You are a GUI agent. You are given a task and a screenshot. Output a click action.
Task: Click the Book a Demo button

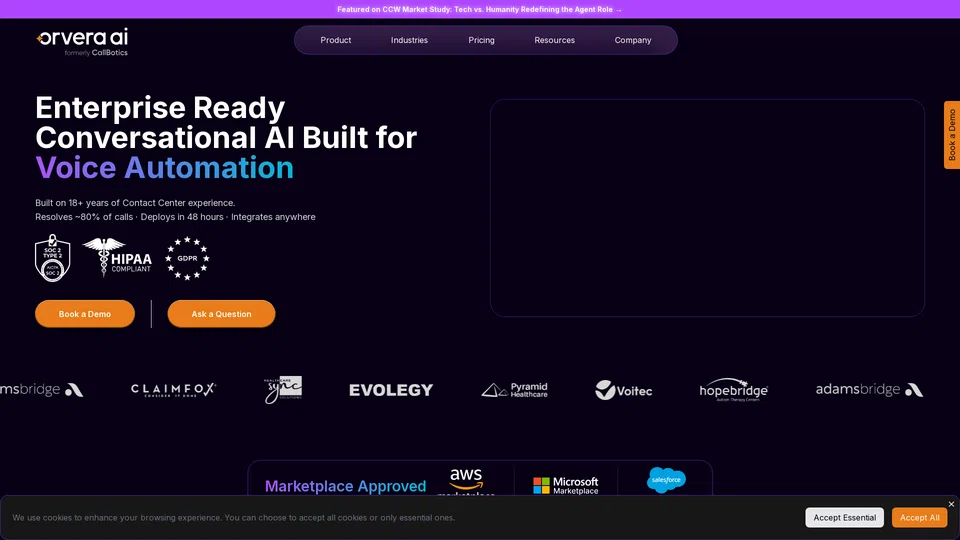(85, 313)
